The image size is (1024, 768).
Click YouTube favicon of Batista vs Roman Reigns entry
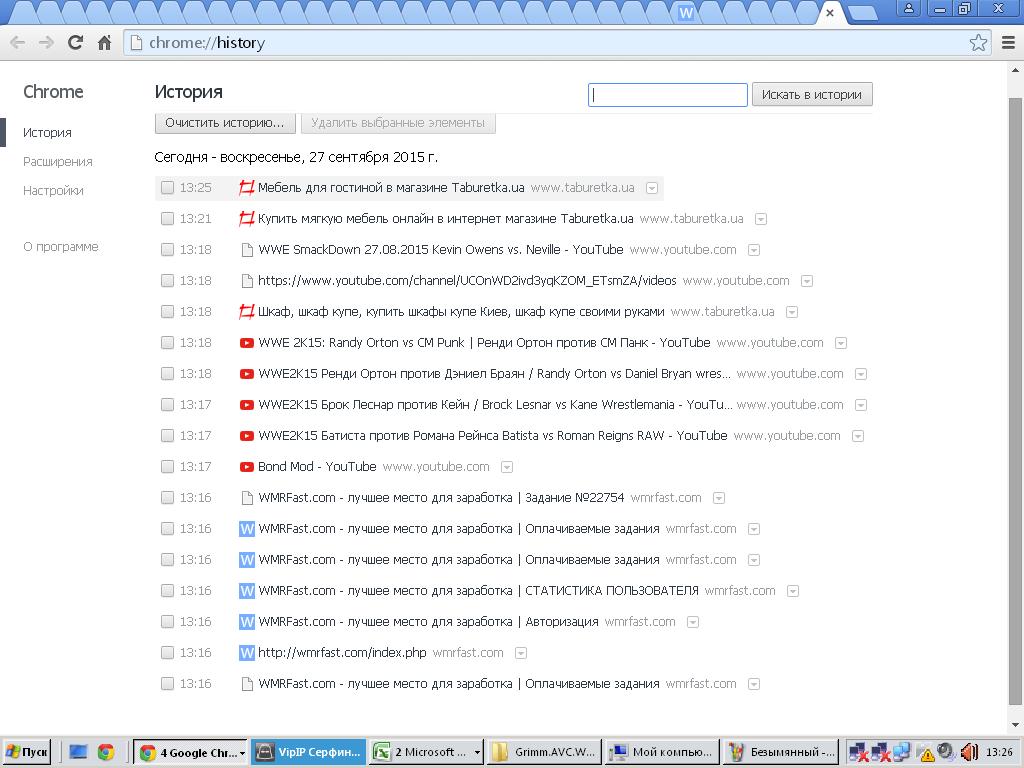click(246, 436)
